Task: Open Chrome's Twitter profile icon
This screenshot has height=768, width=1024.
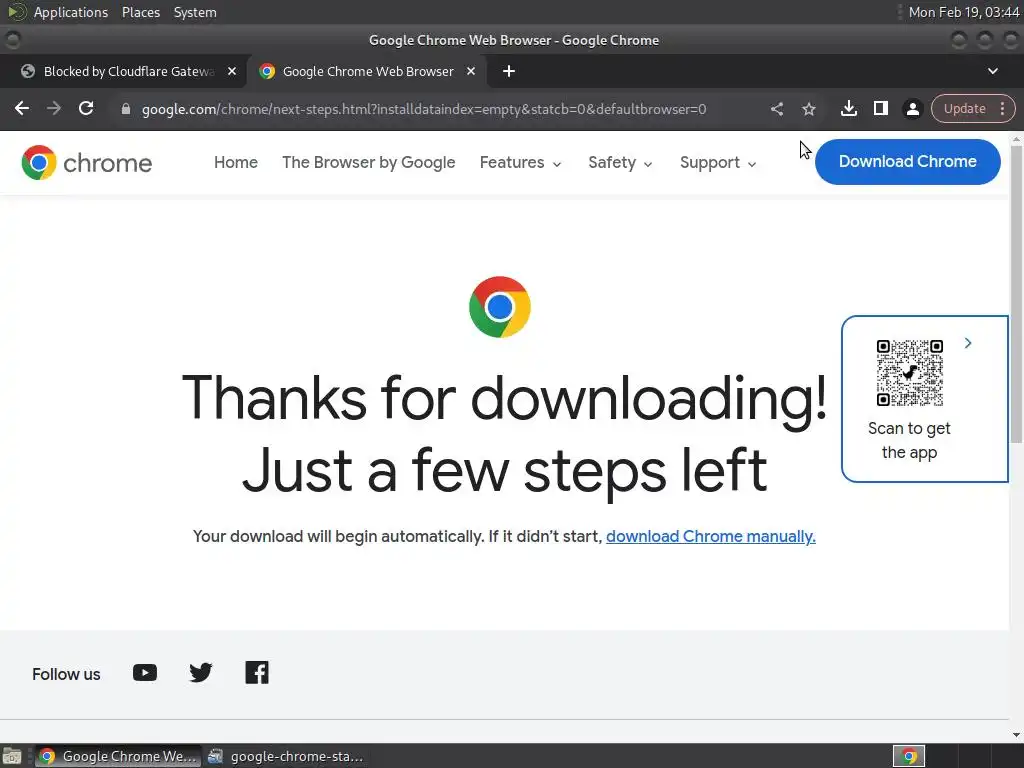Action: click(x=200, y=673)
